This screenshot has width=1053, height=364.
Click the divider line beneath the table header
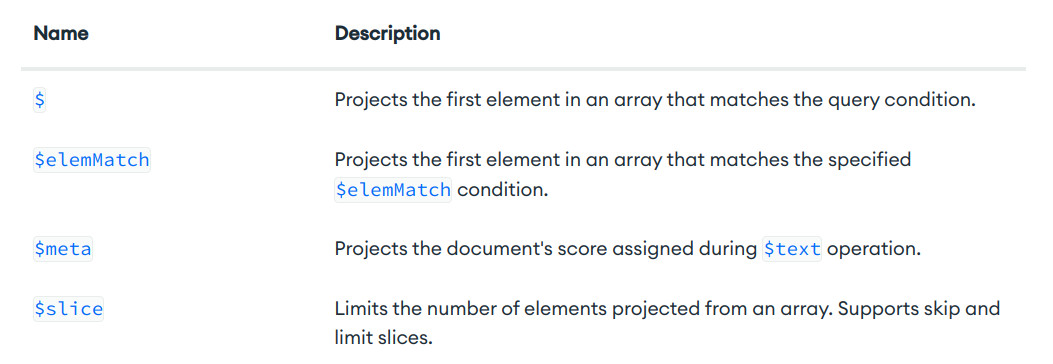coord(523,69)
